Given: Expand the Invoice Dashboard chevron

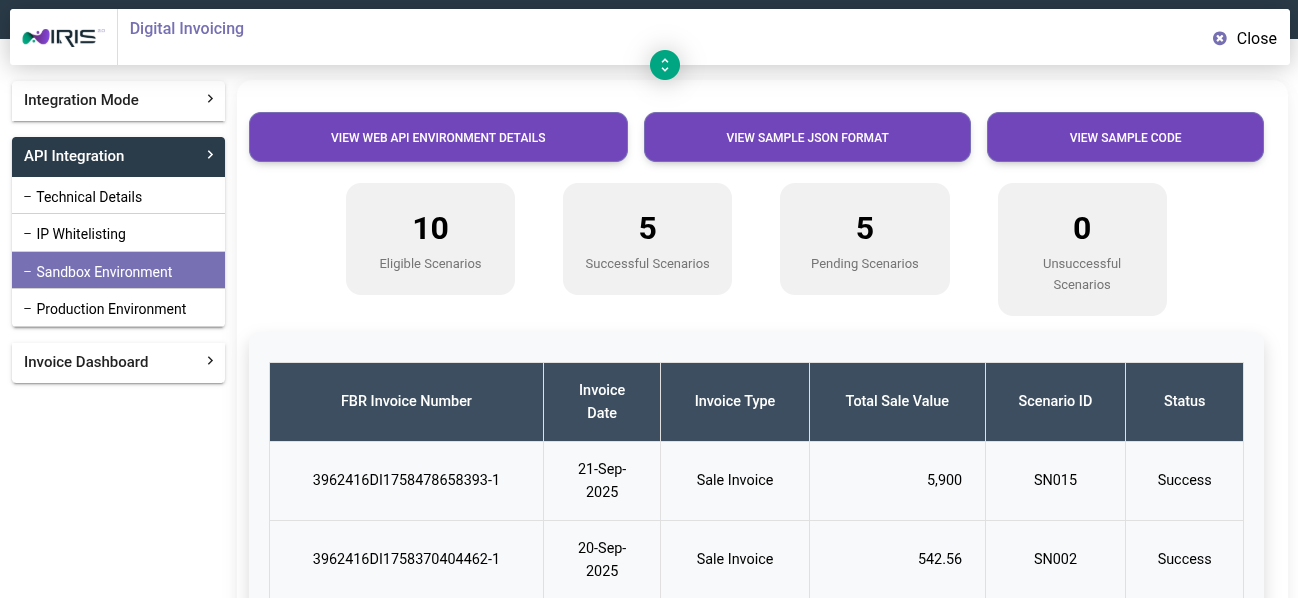Looking at the screenshot, I should tap(210, 361).
